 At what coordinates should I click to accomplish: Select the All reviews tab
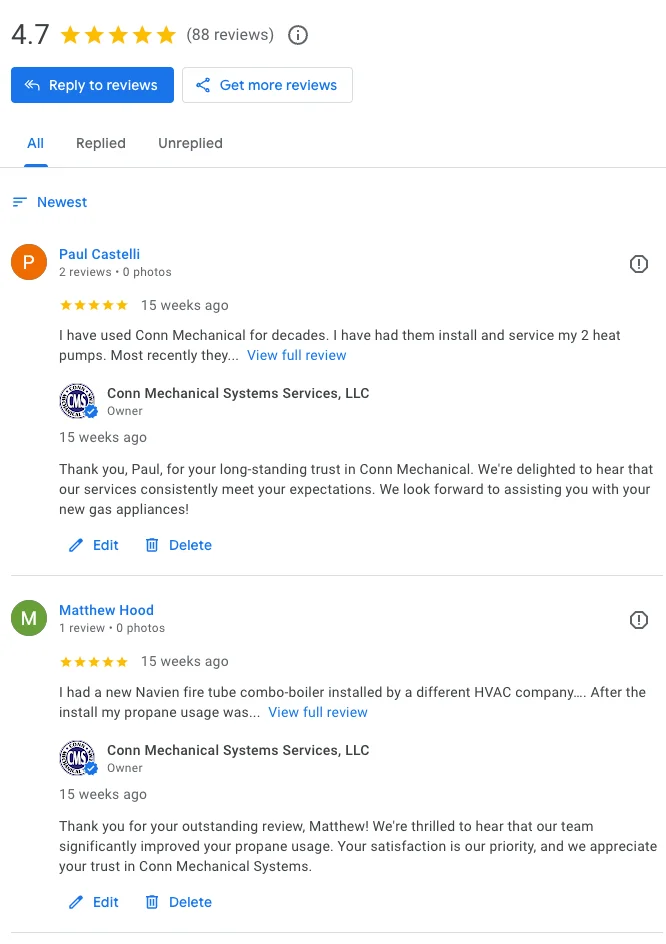[x=35, y=143]
